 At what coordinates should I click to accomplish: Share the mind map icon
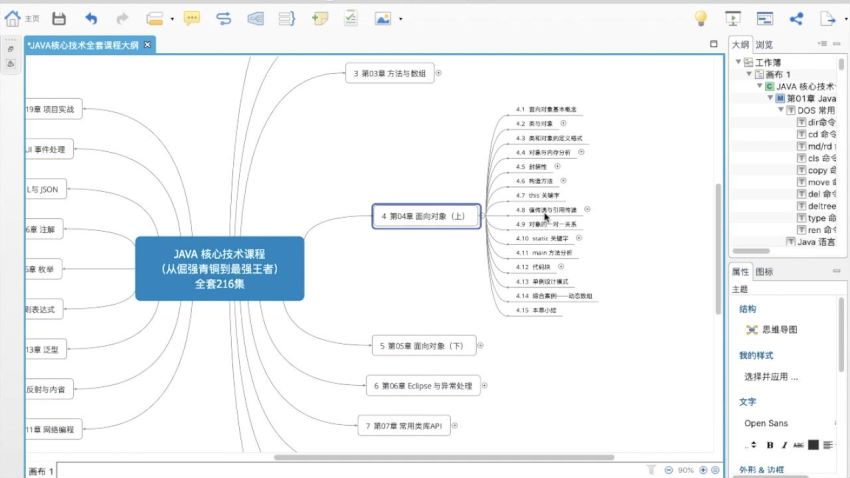[796, 18]
